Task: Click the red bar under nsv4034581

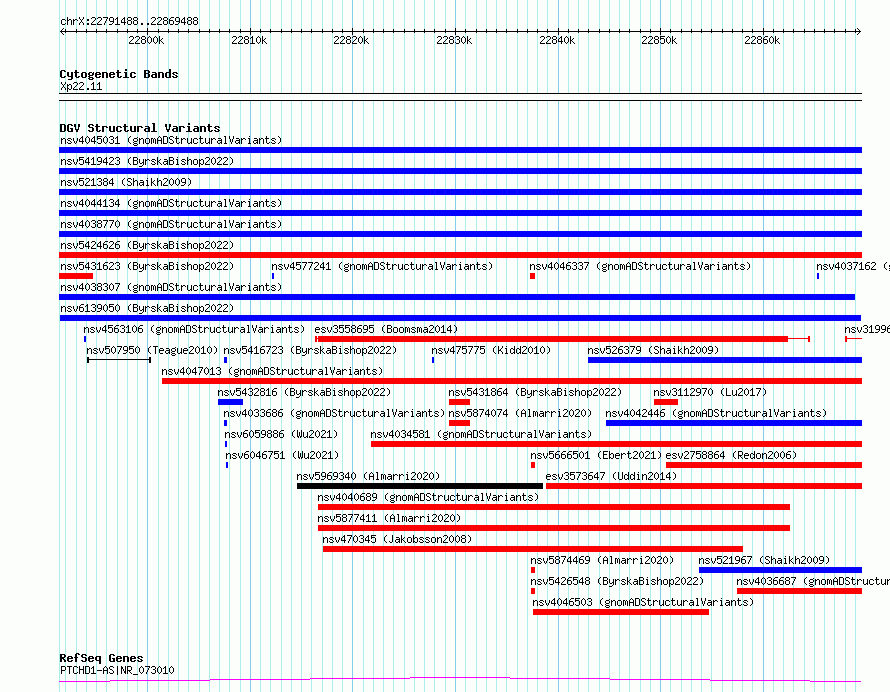Action: pyautogui.click(x=616, y=444)
